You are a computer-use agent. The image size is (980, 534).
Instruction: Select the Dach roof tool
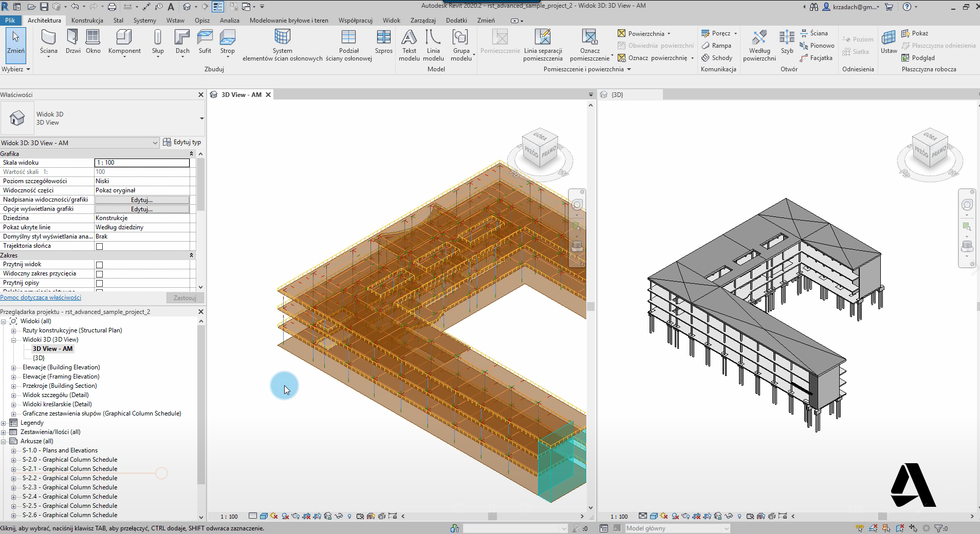pos(182,42)
